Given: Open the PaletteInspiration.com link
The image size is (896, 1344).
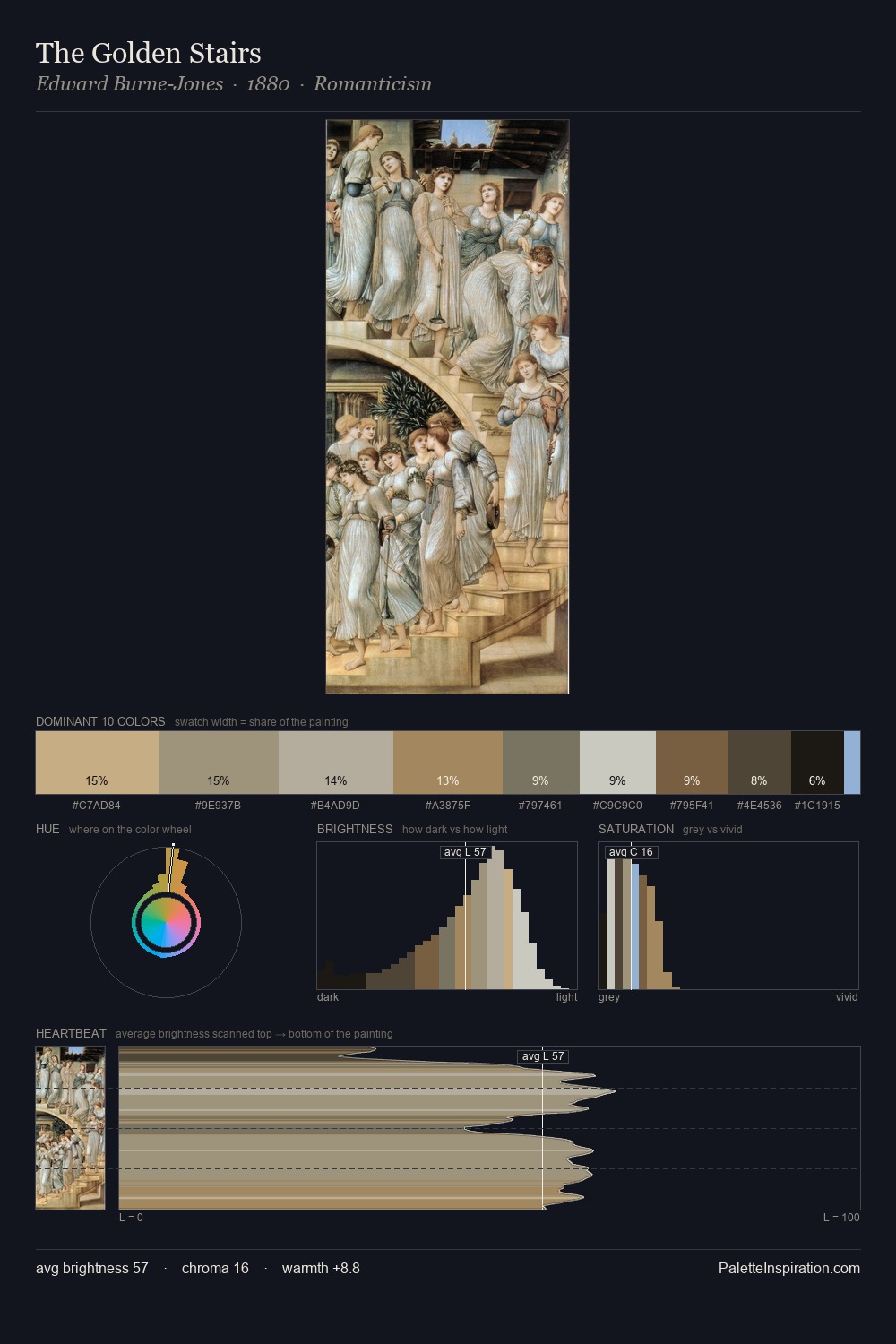Looking at the screenshot, I should click(789, 1268).
